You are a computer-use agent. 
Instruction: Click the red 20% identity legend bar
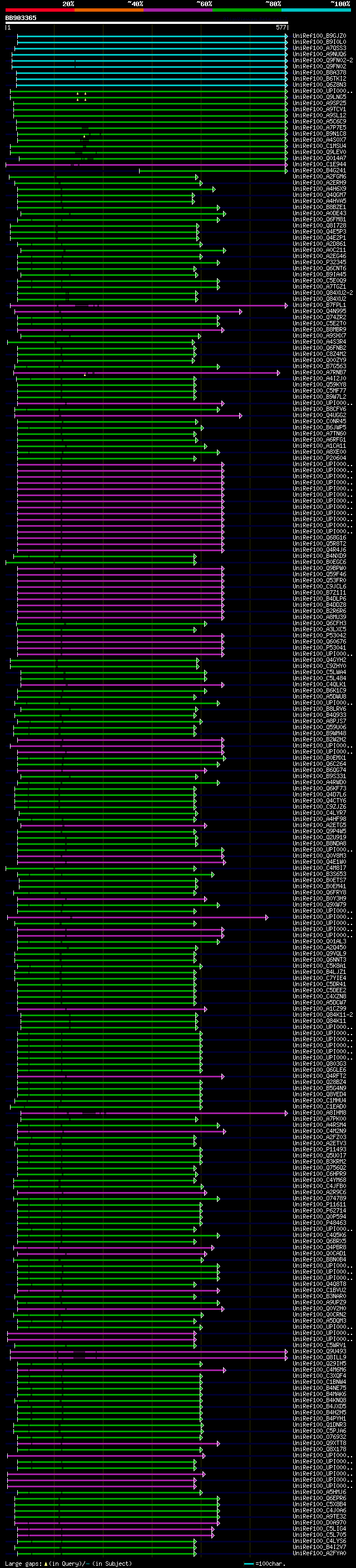(40, 10)
